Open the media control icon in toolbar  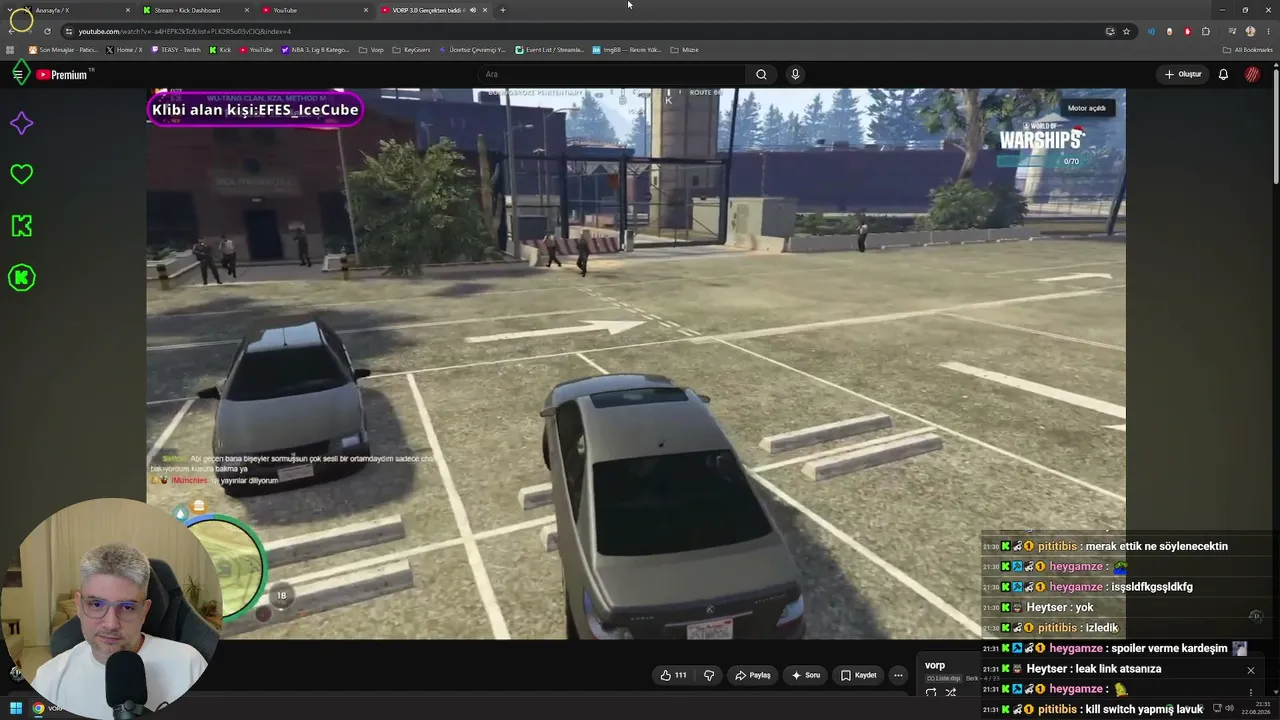[1232, 31]
